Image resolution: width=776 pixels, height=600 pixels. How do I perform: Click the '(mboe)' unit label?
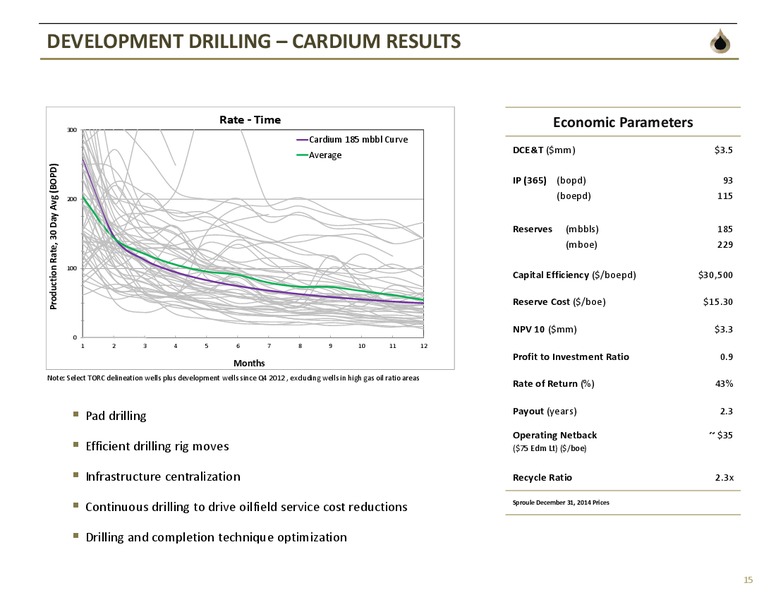[x=582, y=245]
